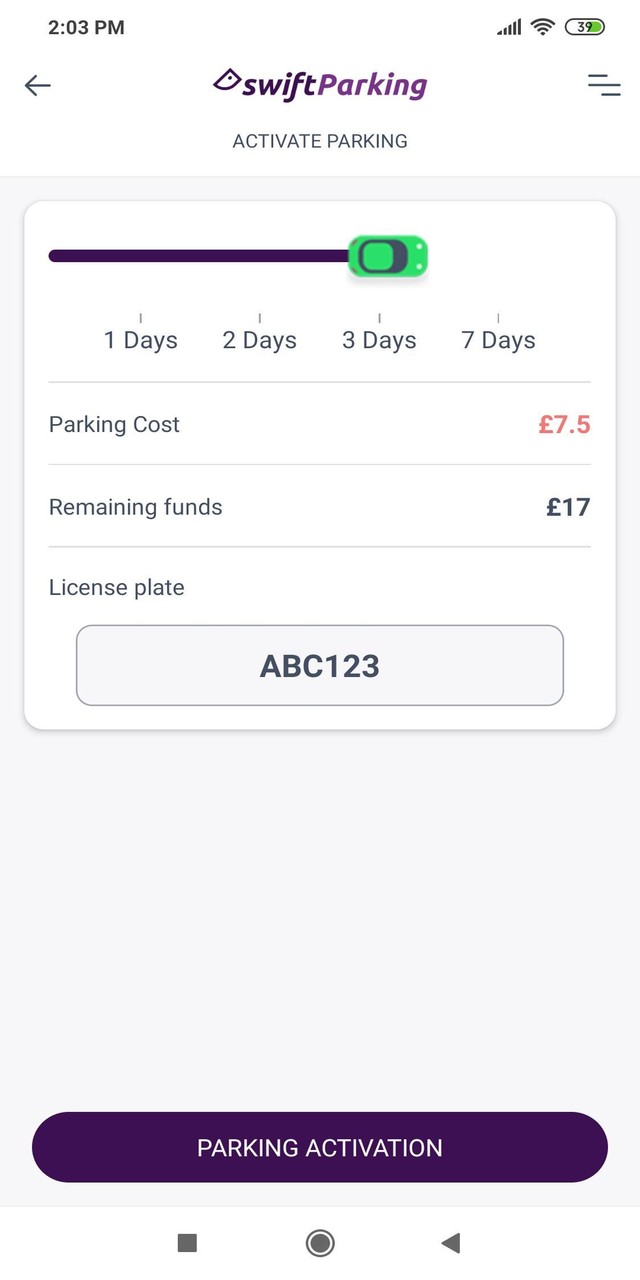Tap the Wi-Fi icon in status bar

point(542,27)
